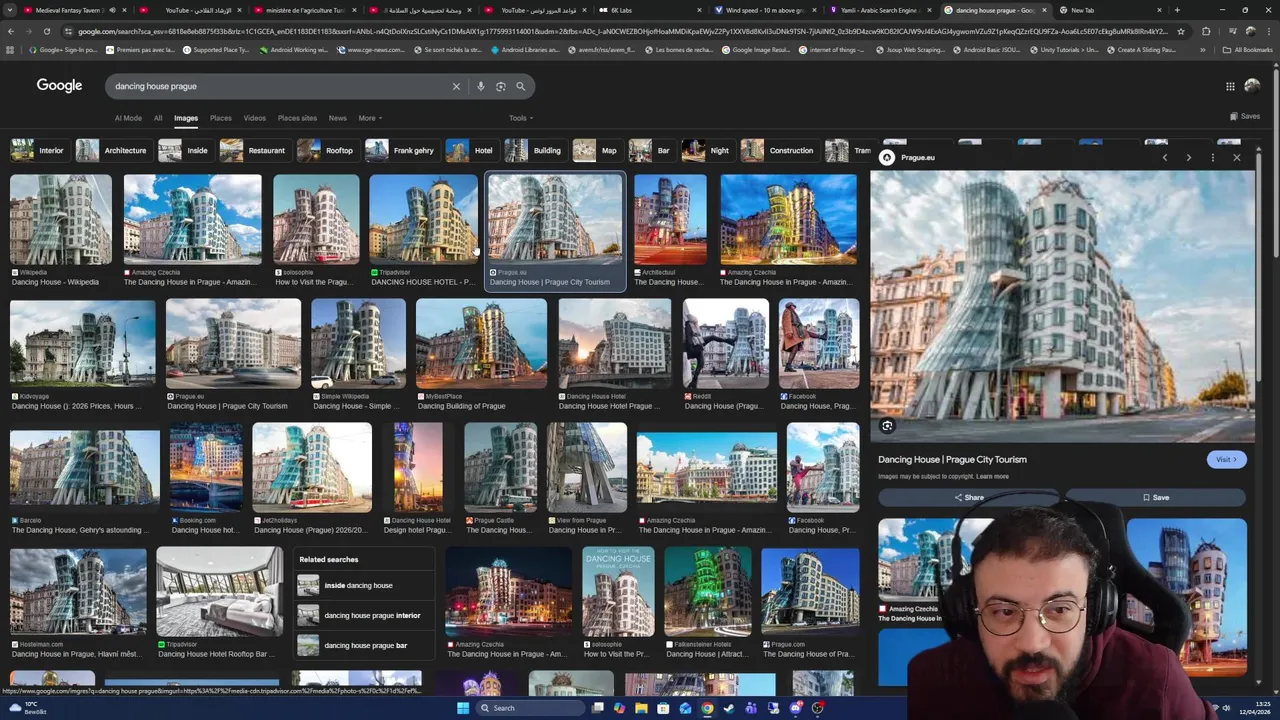Select the Restaurant filter chip

[x=254, y=150]
